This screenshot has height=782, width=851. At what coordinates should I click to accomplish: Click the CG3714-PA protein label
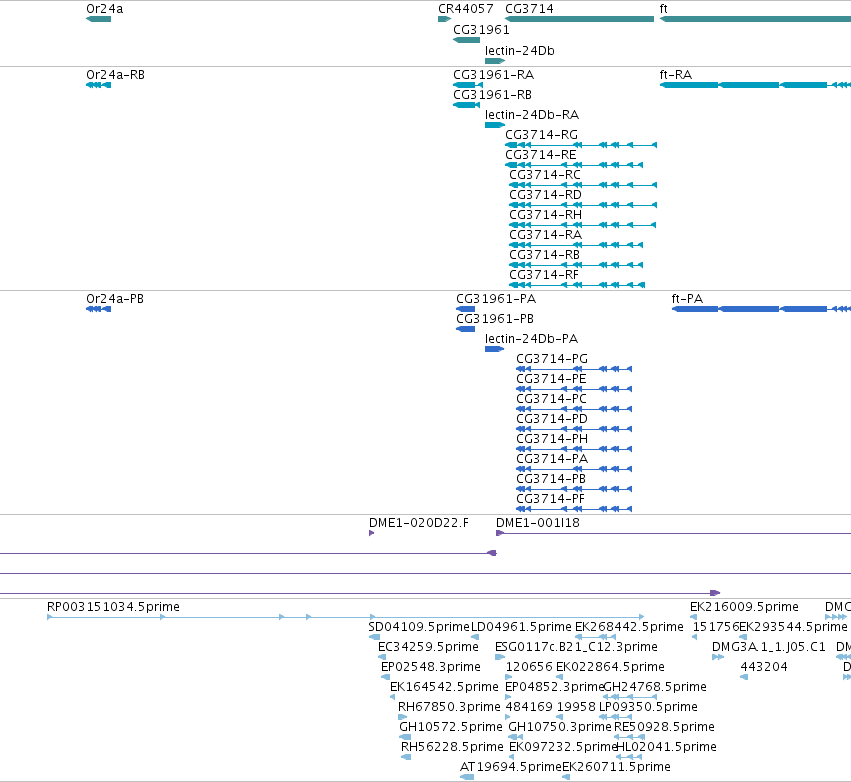pyautogui.click(x=552, y=459)
